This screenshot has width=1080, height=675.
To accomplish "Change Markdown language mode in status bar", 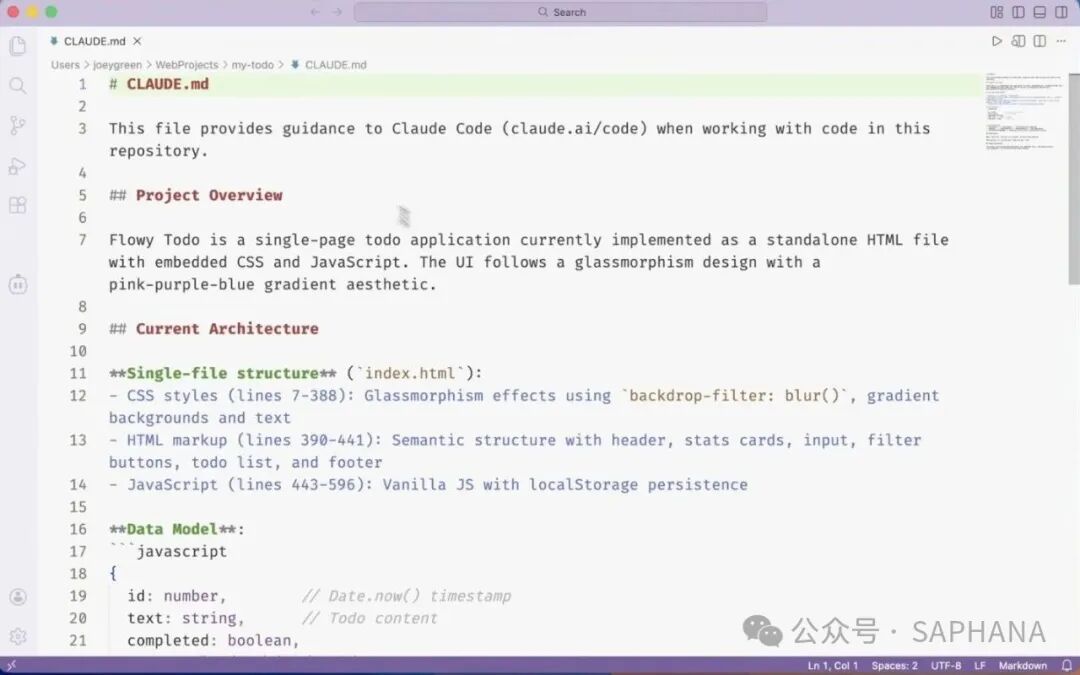I will click(1022, 665).
